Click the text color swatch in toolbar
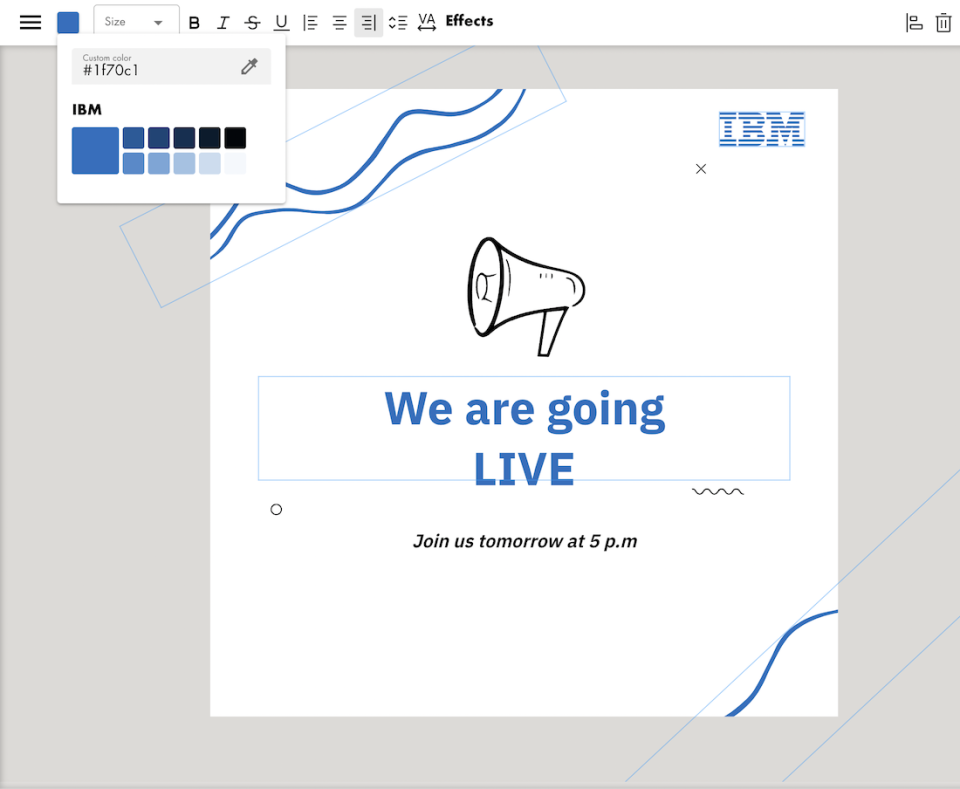Viewport: 960px width, 789px height. [x=68, y=22]
